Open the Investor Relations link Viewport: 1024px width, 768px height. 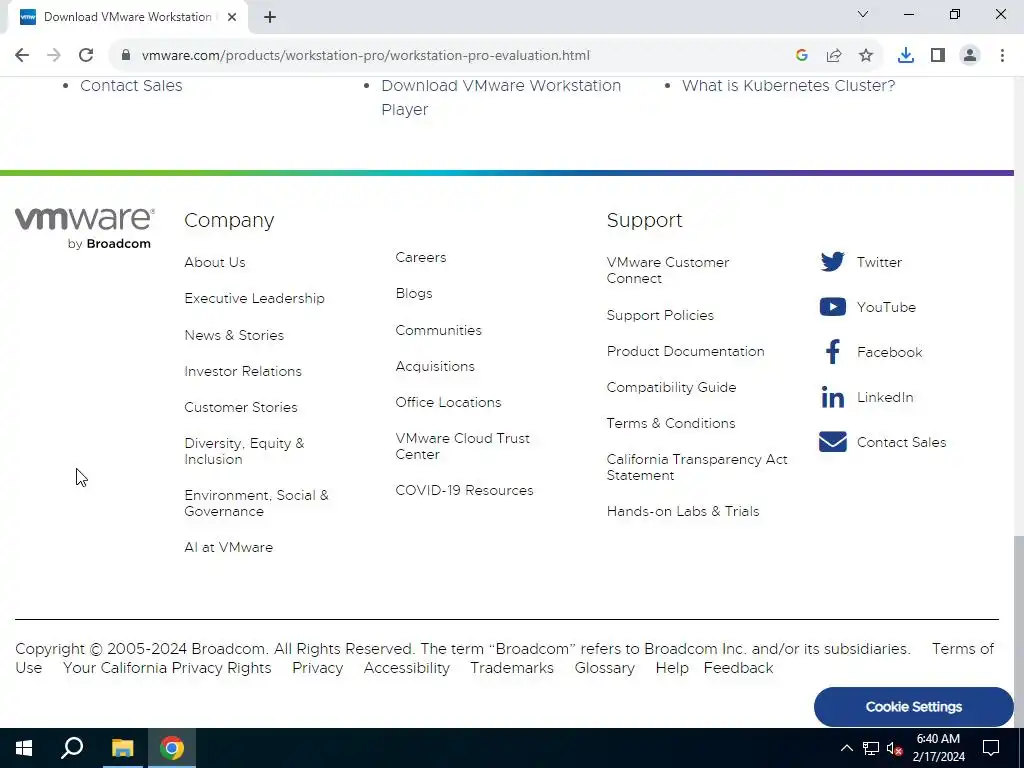(243, 371)
